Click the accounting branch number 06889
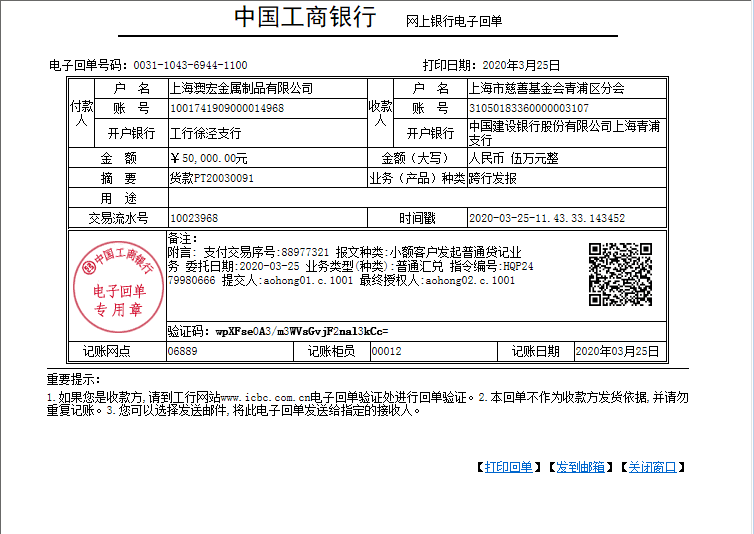Image resolution: width=754 pixels, height=534 pixels. [x=183, y=352]
